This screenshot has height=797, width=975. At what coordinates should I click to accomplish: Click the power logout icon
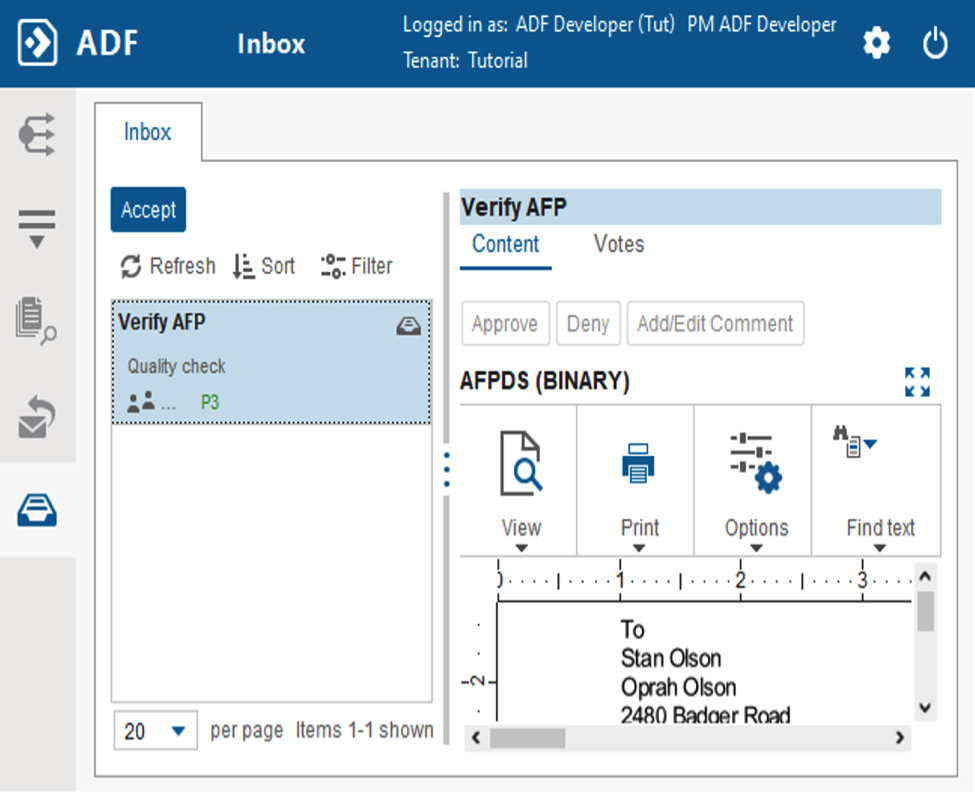point(935,44)
